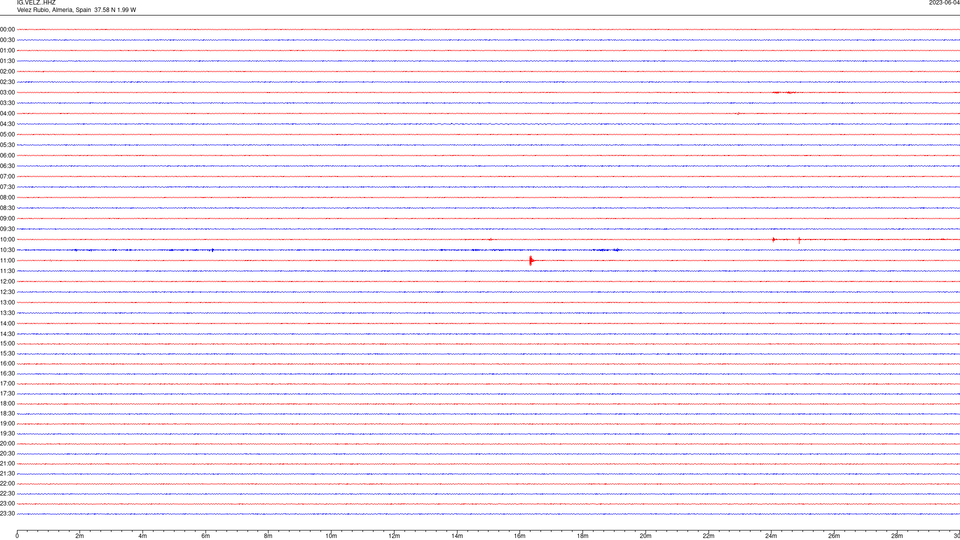Click the red burst near 24m on 03:00 trace
960x540 pixels.
[x=784, y=92]
